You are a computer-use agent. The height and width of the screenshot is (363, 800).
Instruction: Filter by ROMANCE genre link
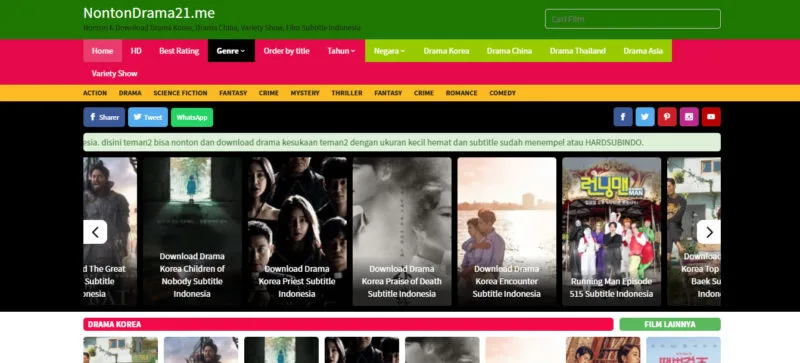coord(462,93)
